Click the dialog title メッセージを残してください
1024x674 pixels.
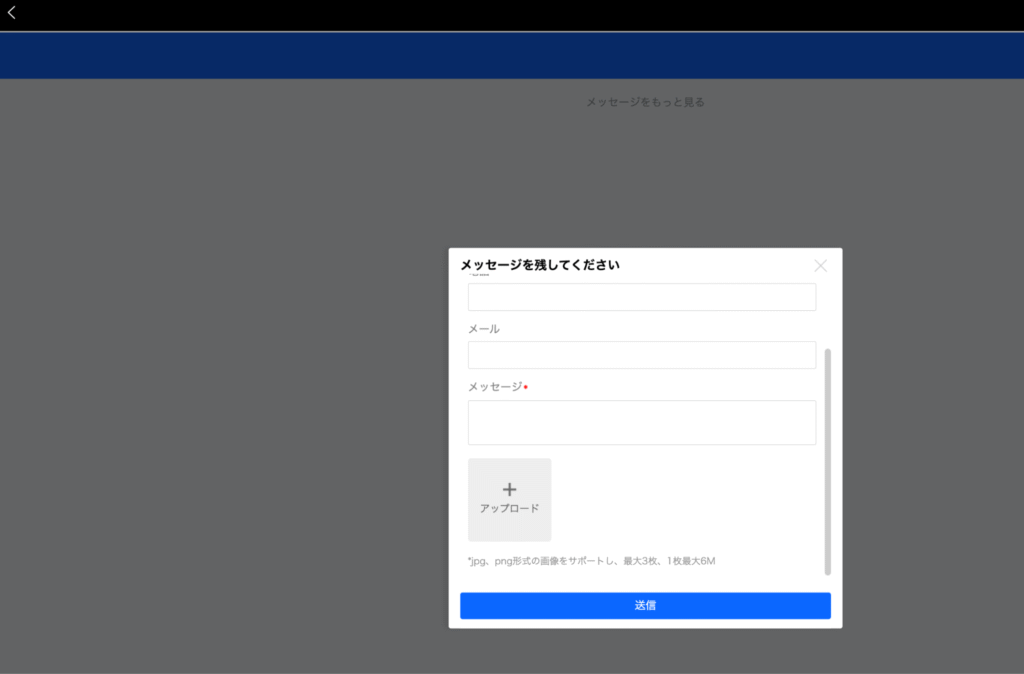[x=540, y=265]
